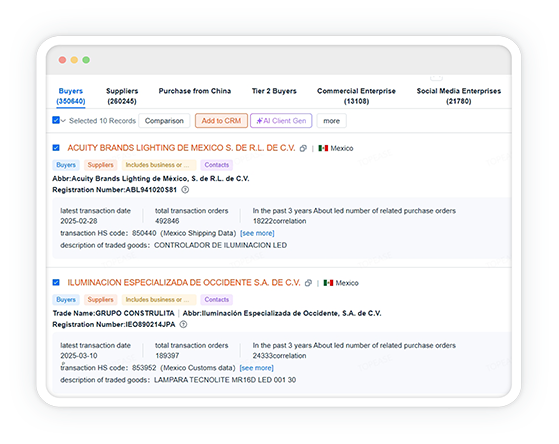Open the Commercial Enterprise (13108) tab
This screenshot has width=559, height=444.
(357, 96)
